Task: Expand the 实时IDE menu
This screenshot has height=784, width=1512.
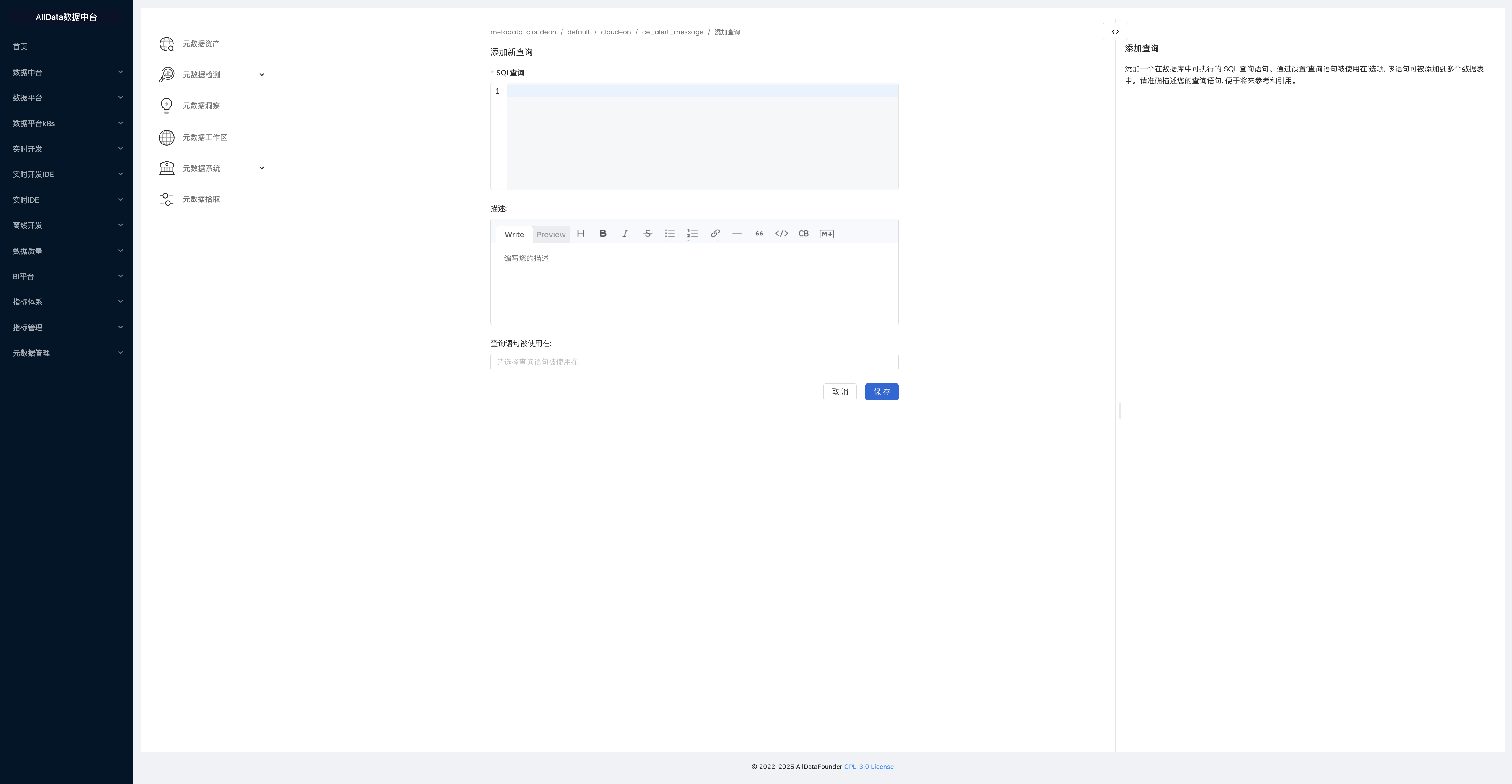Action: [x=66, y=199]
